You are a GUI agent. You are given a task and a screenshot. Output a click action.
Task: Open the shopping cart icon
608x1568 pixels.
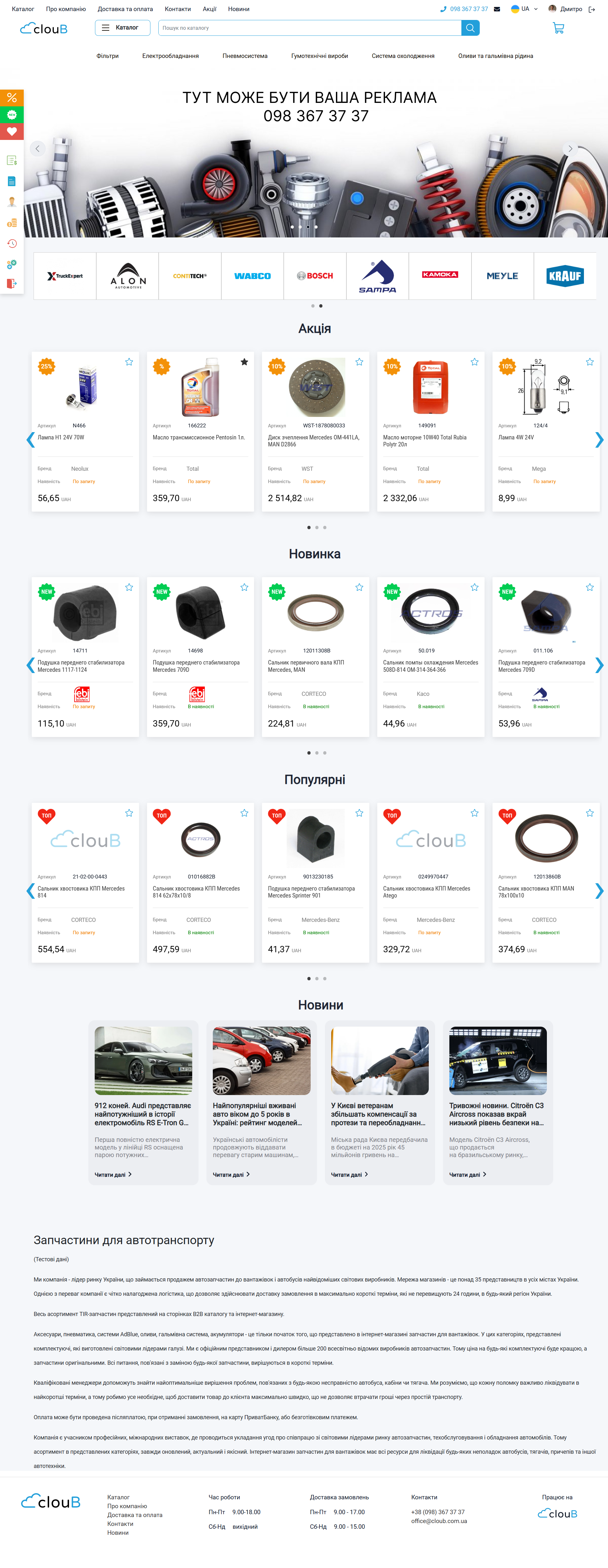click(558, 28)
